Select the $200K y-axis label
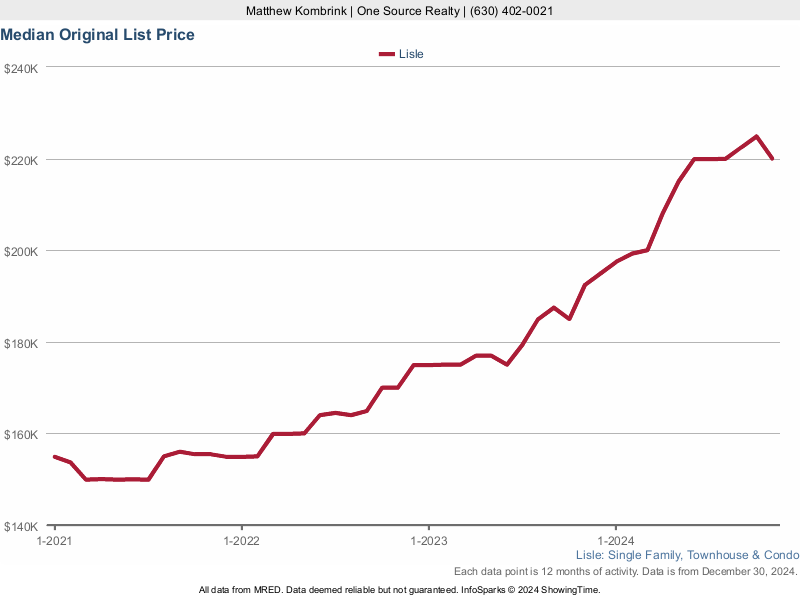Viewport: 800px width, 600px height. [x=21, y=252]
